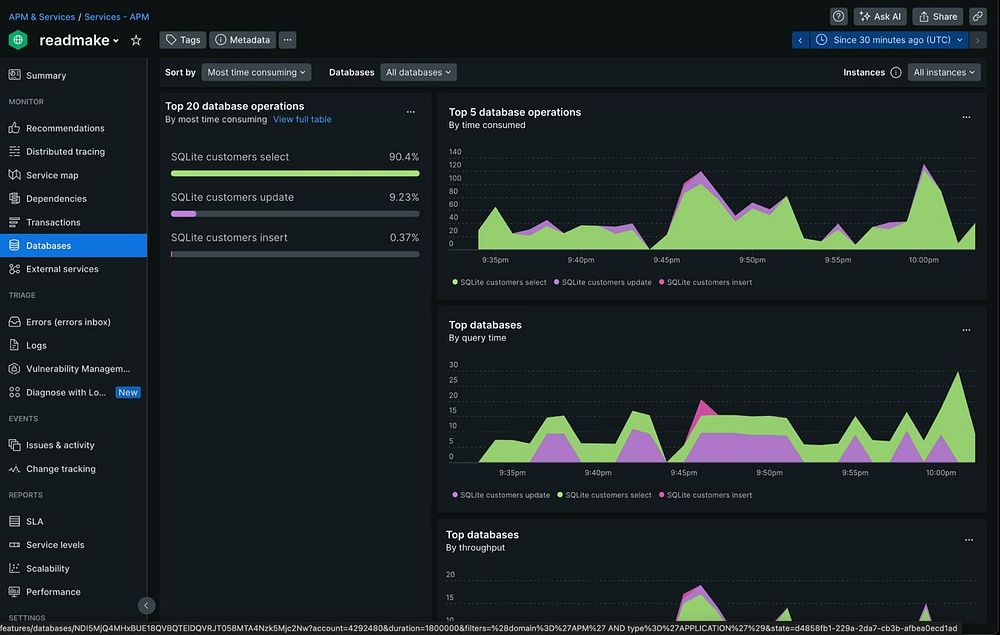1000x635 pixels.
Task: Click View full table link
Action: (302, 119)
